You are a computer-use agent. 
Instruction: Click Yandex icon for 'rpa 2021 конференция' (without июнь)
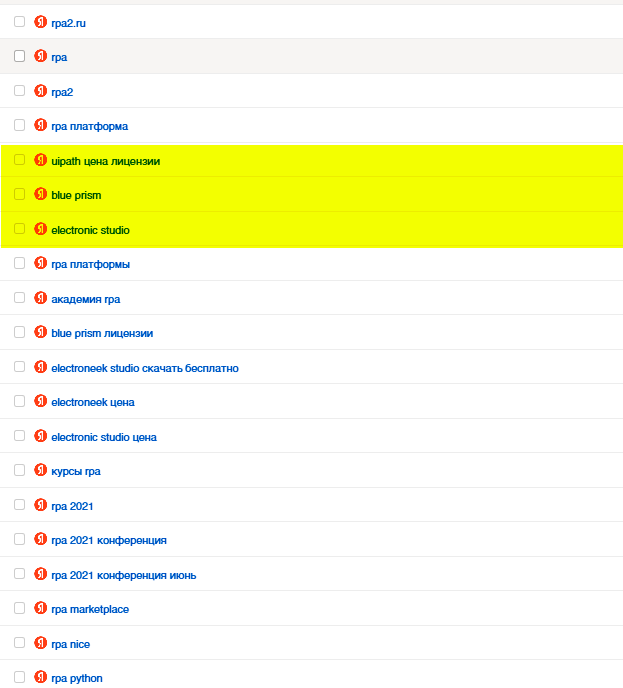pos(40,539)
